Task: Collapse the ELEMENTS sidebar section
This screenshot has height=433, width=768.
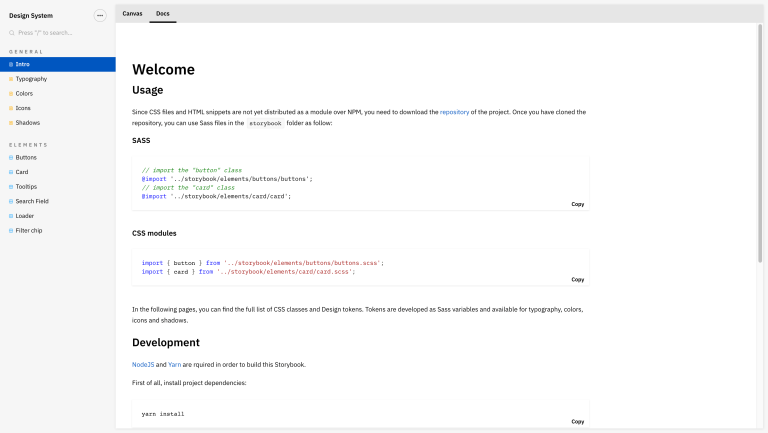Action: click(28, 144)
